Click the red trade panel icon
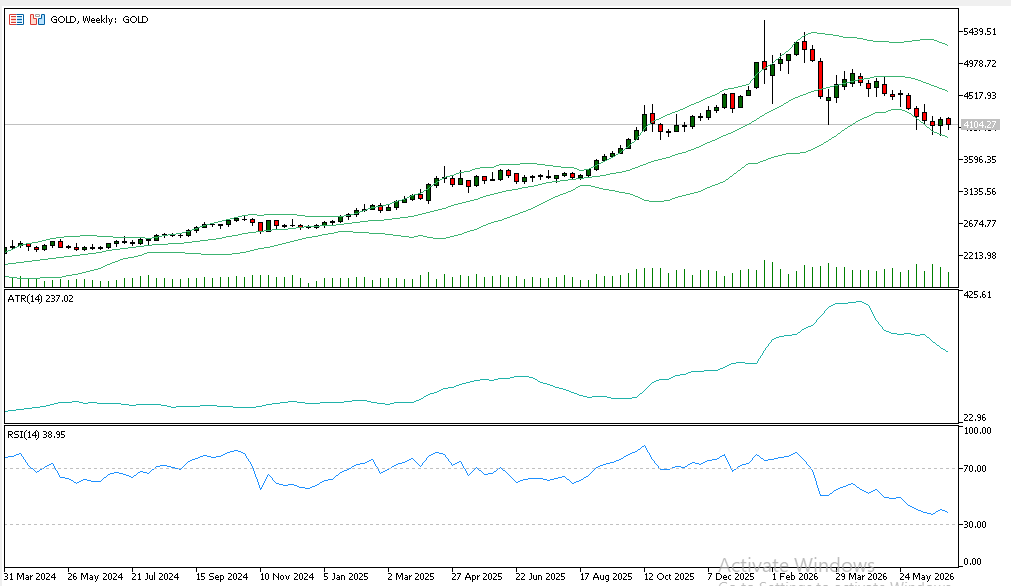Viewport: 1011px width, 586px height. [16, 19]
